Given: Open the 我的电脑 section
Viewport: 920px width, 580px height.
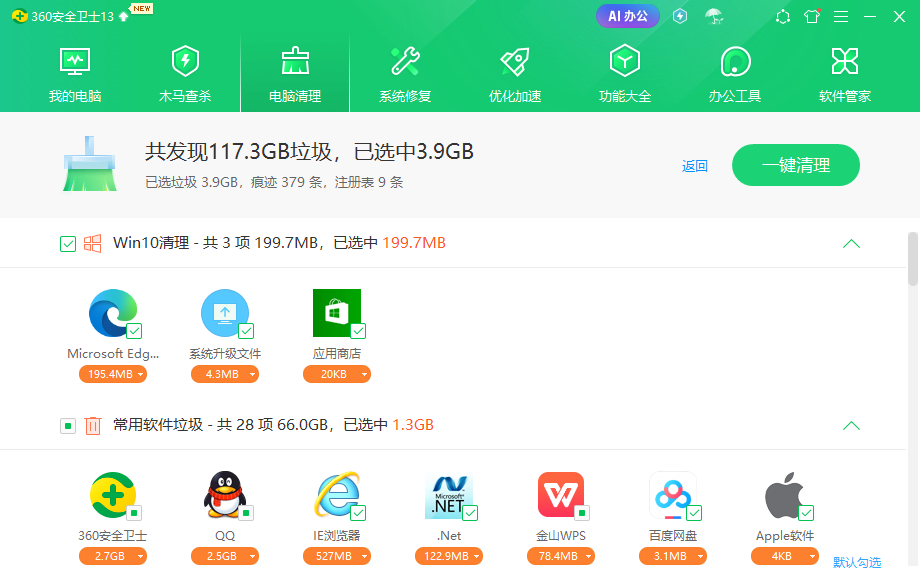Looking at the screenshot, I should [75, 75].
